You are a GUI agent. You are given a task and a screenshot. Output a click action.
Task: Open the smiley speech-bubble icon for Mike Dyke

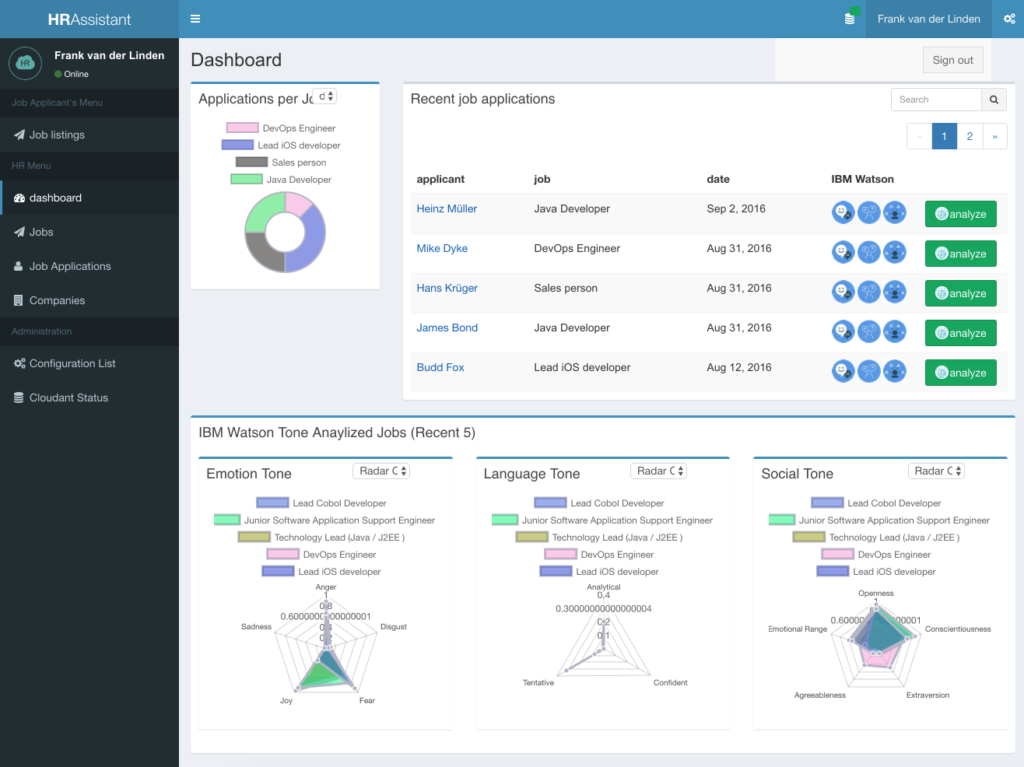[x=843, y=252]
